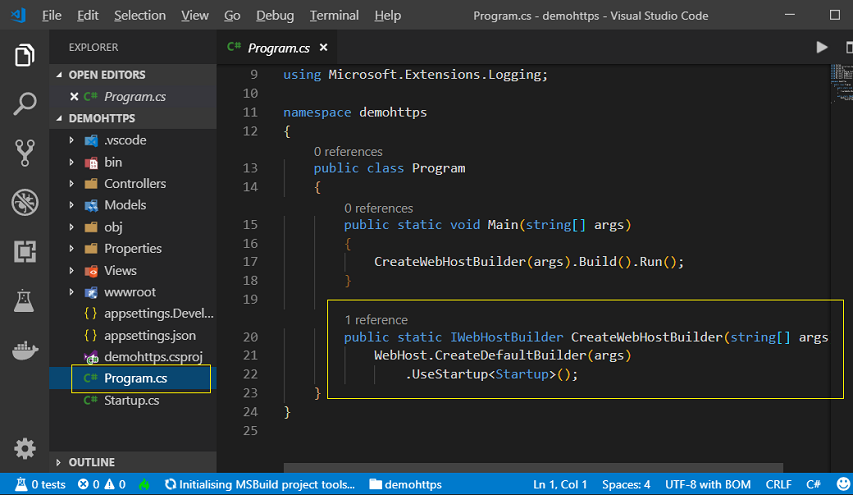Expand the Views folder
The width and height of the screenshot is (853, 495).
tap(71, 270)
